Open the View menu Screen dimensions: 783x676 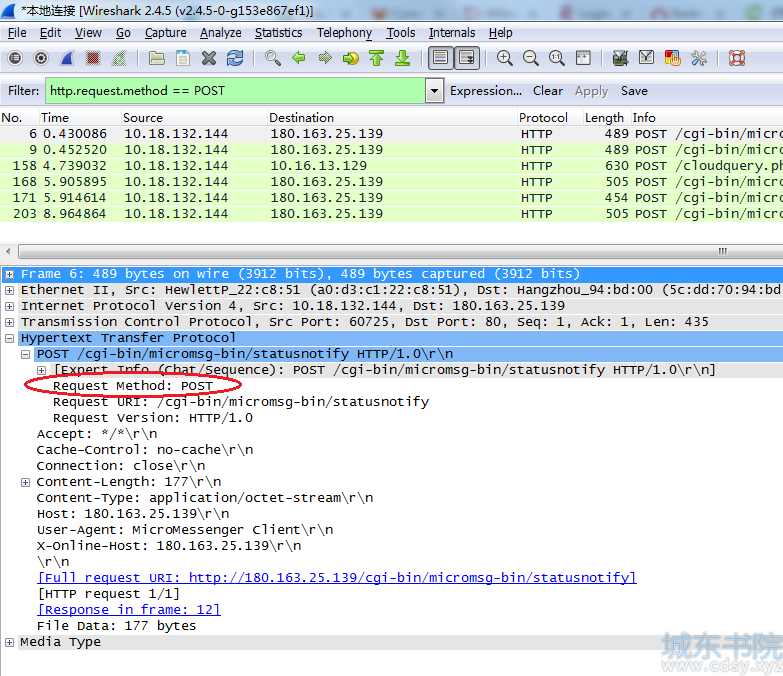coord(88,33)
